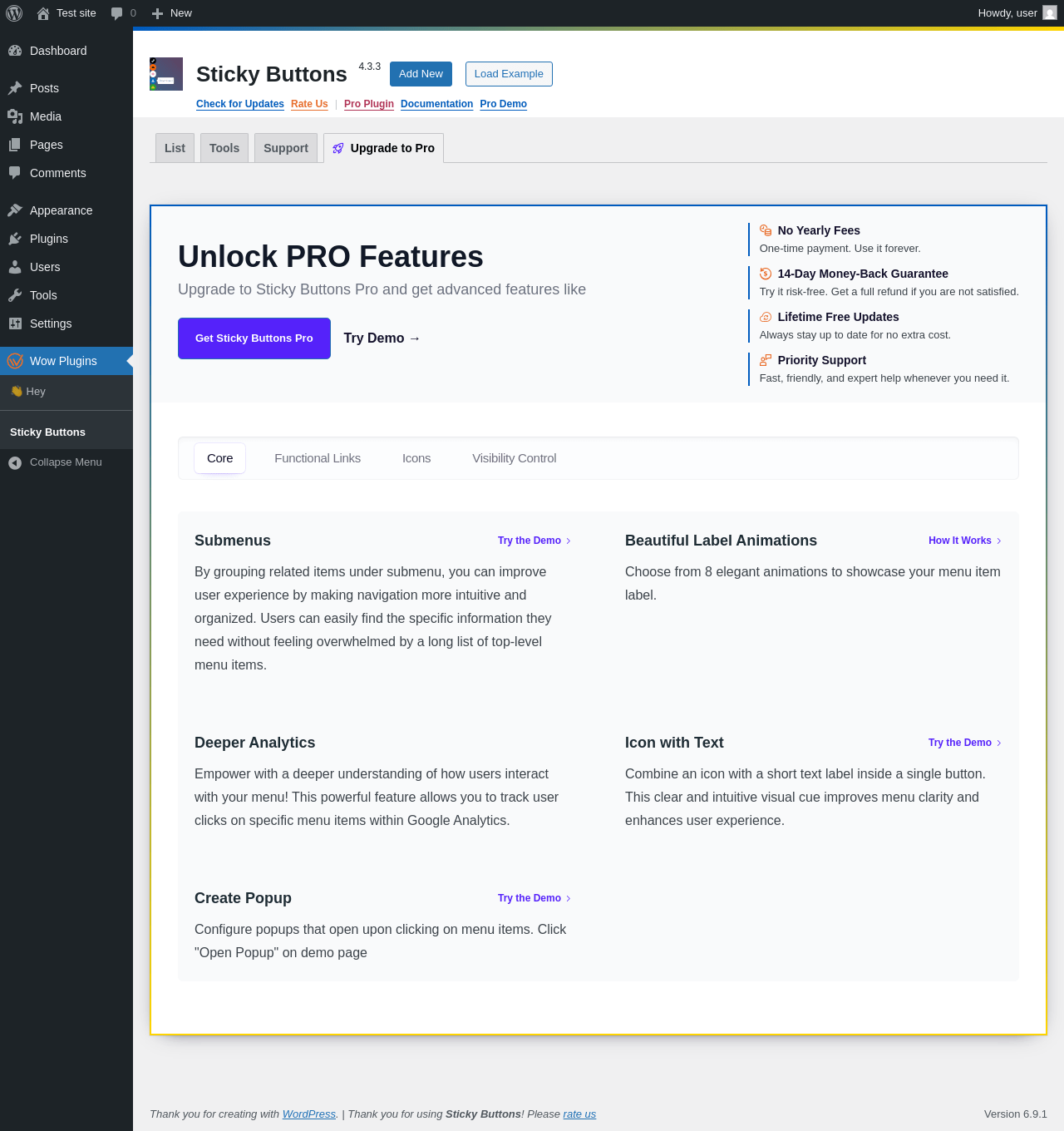The image size is (1064, 1131).
Task: Click the WordPress link in footer
Action: pyautogui.click(x=309, y=1114)
